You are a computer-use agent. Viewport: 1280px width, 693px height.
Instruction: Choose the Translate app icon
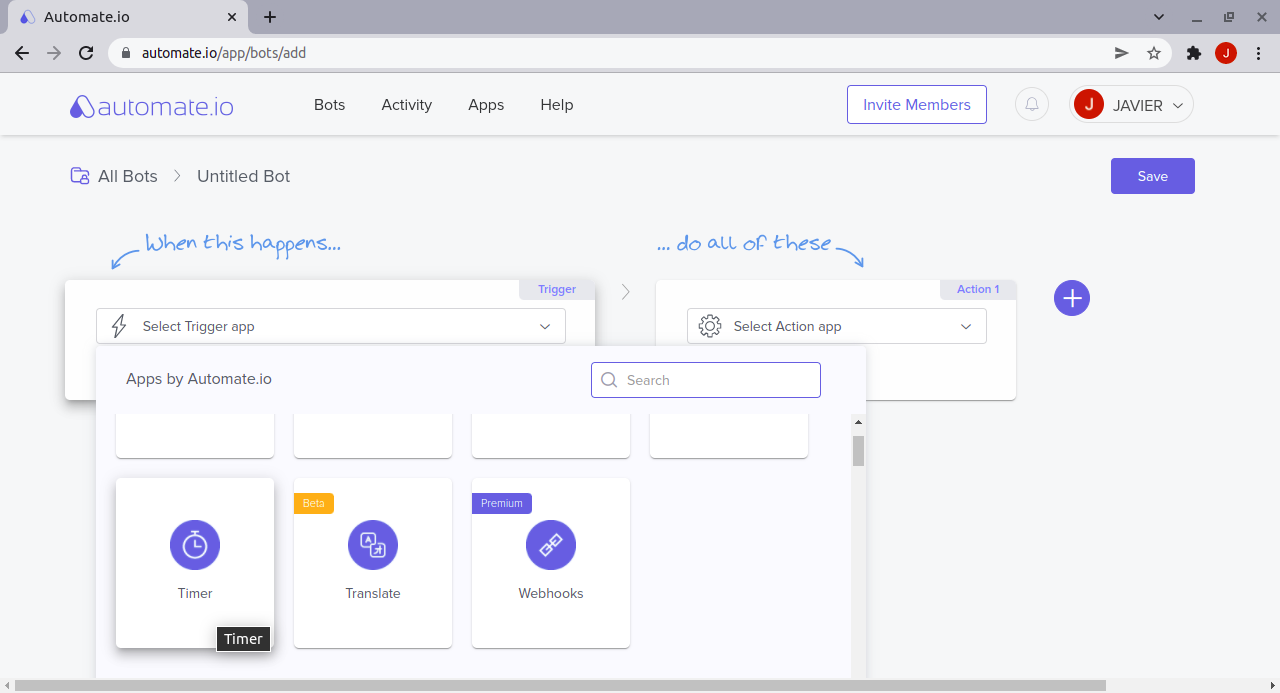[373, 545]
